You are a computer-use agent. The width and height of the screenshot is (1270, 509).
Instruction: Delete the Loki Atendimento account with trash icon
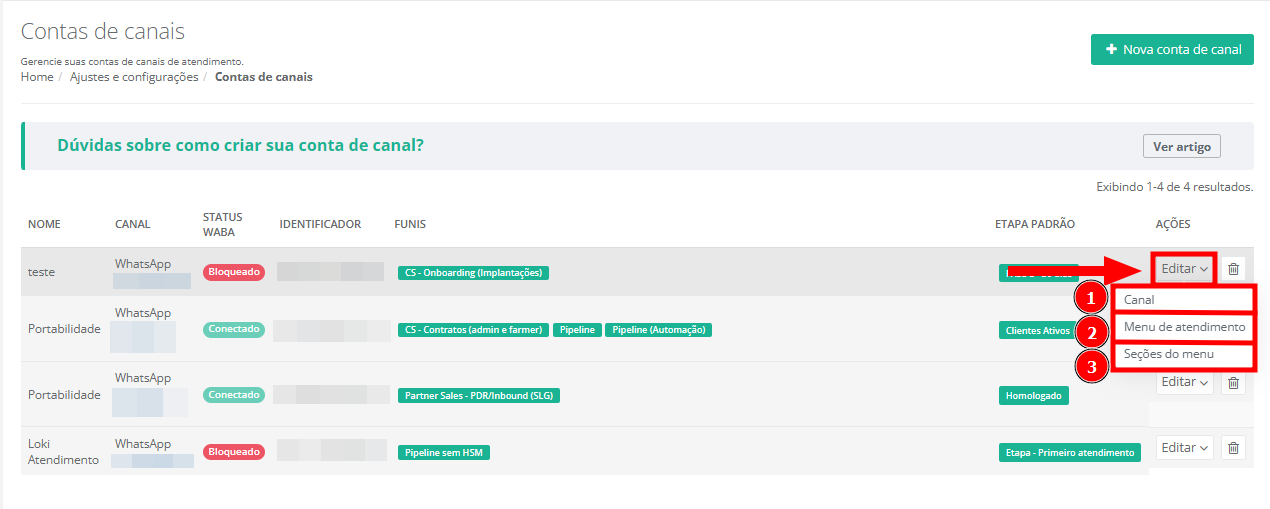[x=1233, y=448]
